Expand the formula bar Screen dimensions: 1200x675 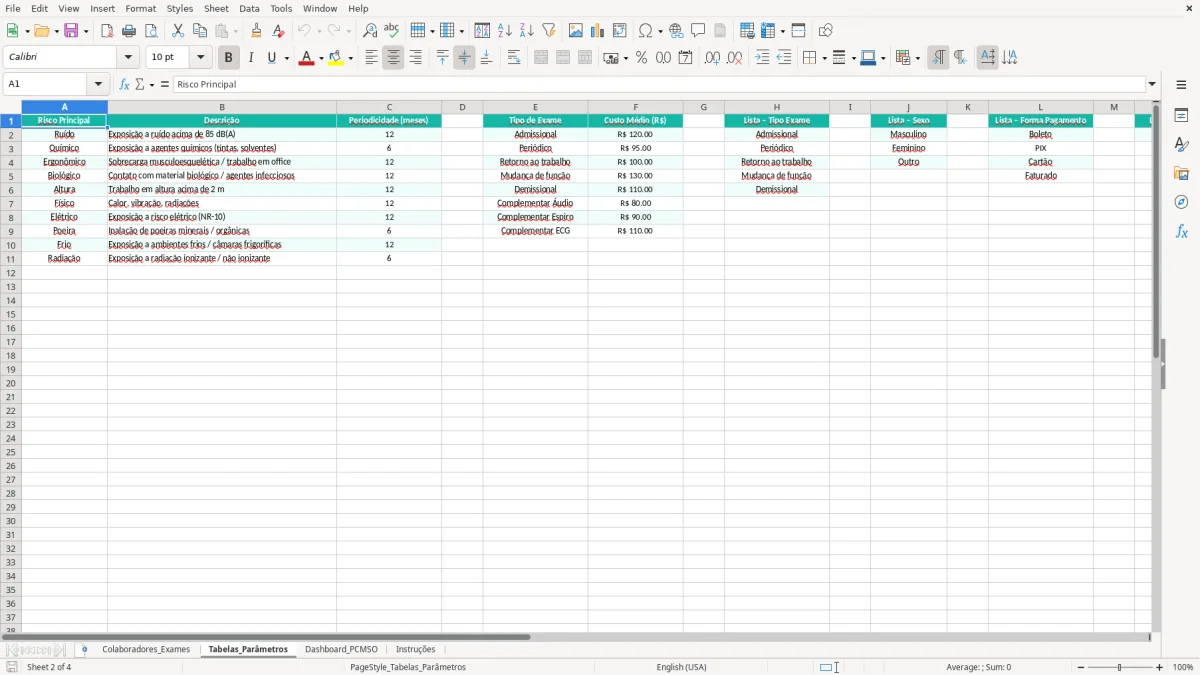pyautogui.click(x=1152, y=84)
